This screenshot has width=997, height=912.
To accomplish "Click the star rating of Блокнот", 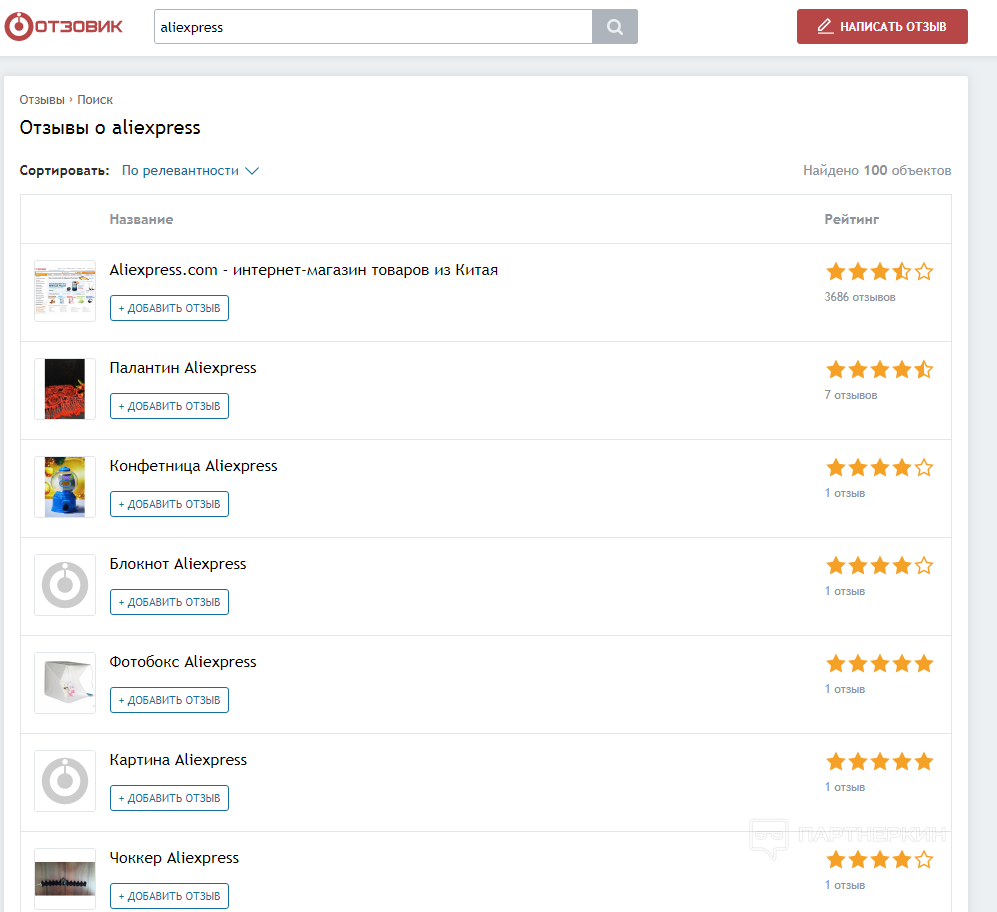I will pyautogui.click(x=879, y=565).
